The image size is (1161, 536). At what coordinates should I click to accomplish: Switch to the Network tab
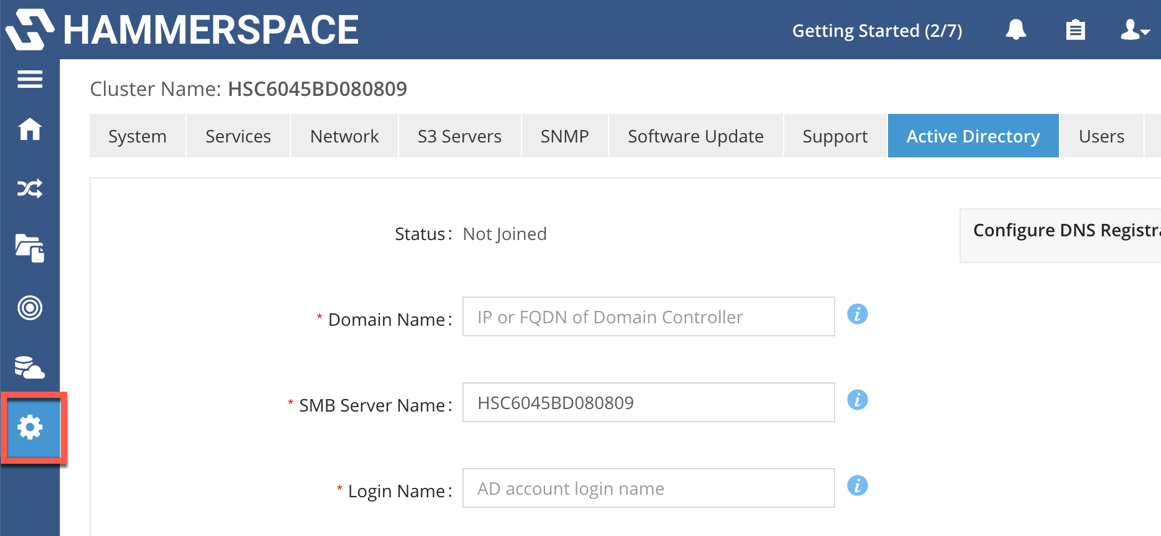pyautogui.click(x=344, y=136)
